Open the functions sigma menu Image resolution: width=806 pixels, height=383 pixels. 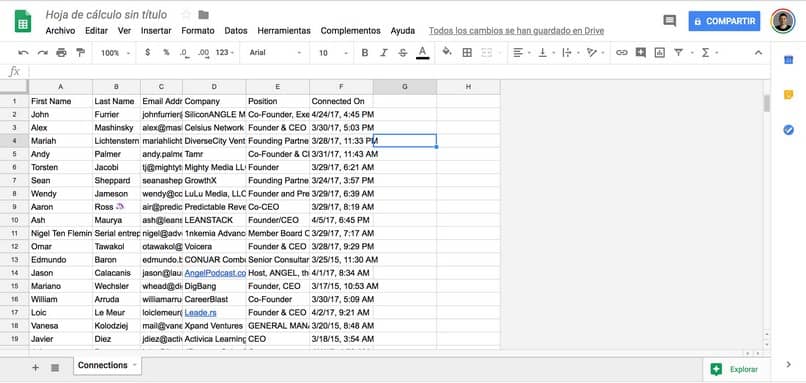tap(706, 52)
